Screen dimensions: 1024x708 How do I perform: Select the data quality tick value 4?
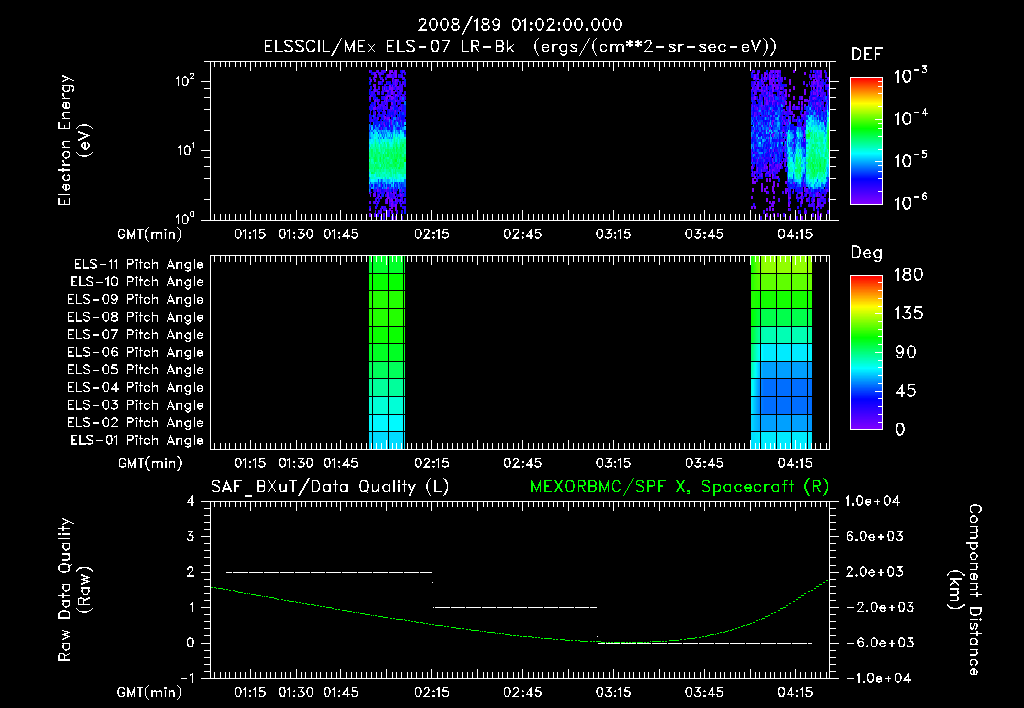tap(191, 501)
